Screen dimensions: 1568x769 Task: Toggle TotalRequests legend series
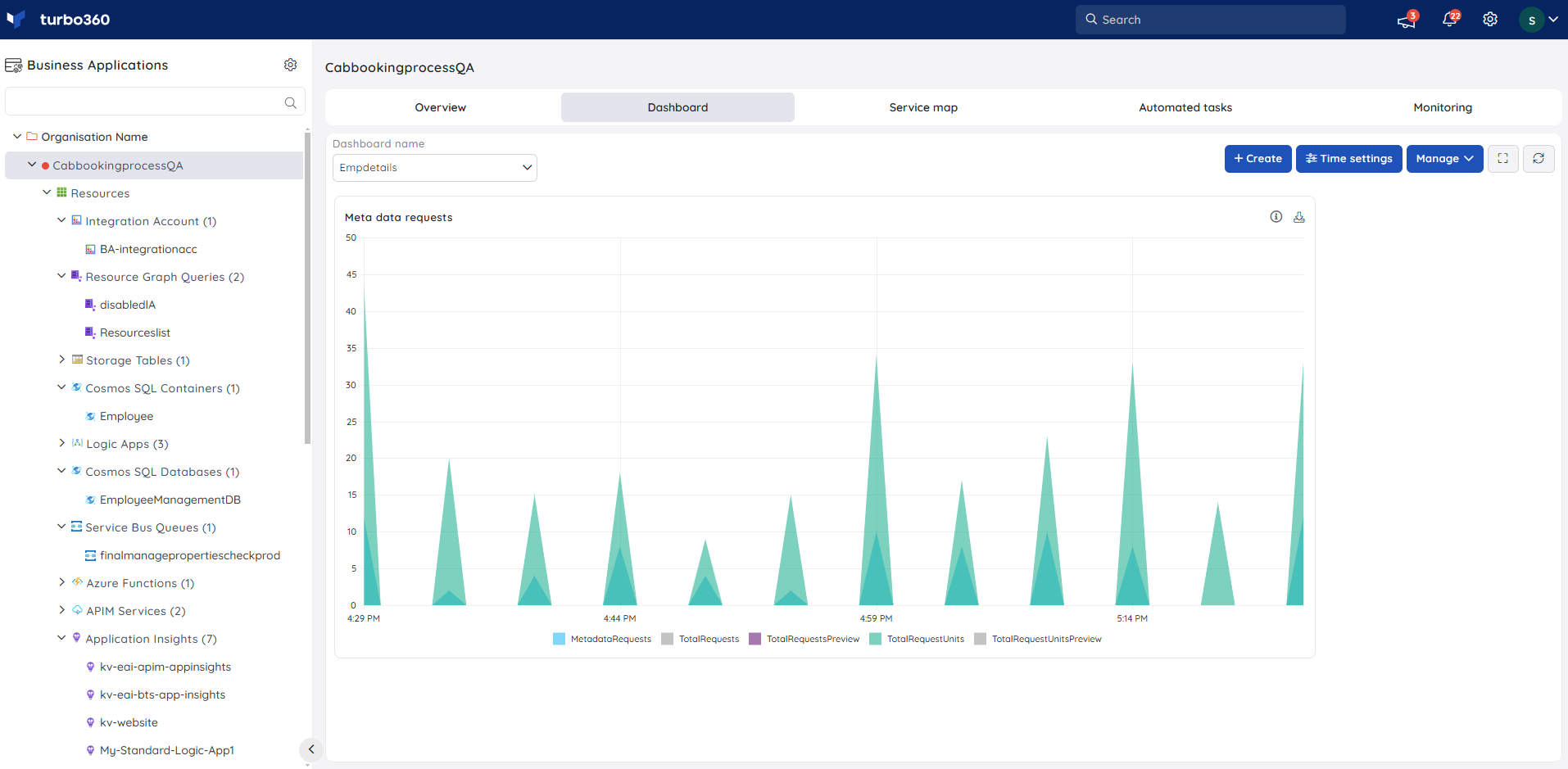coord(700,639)
